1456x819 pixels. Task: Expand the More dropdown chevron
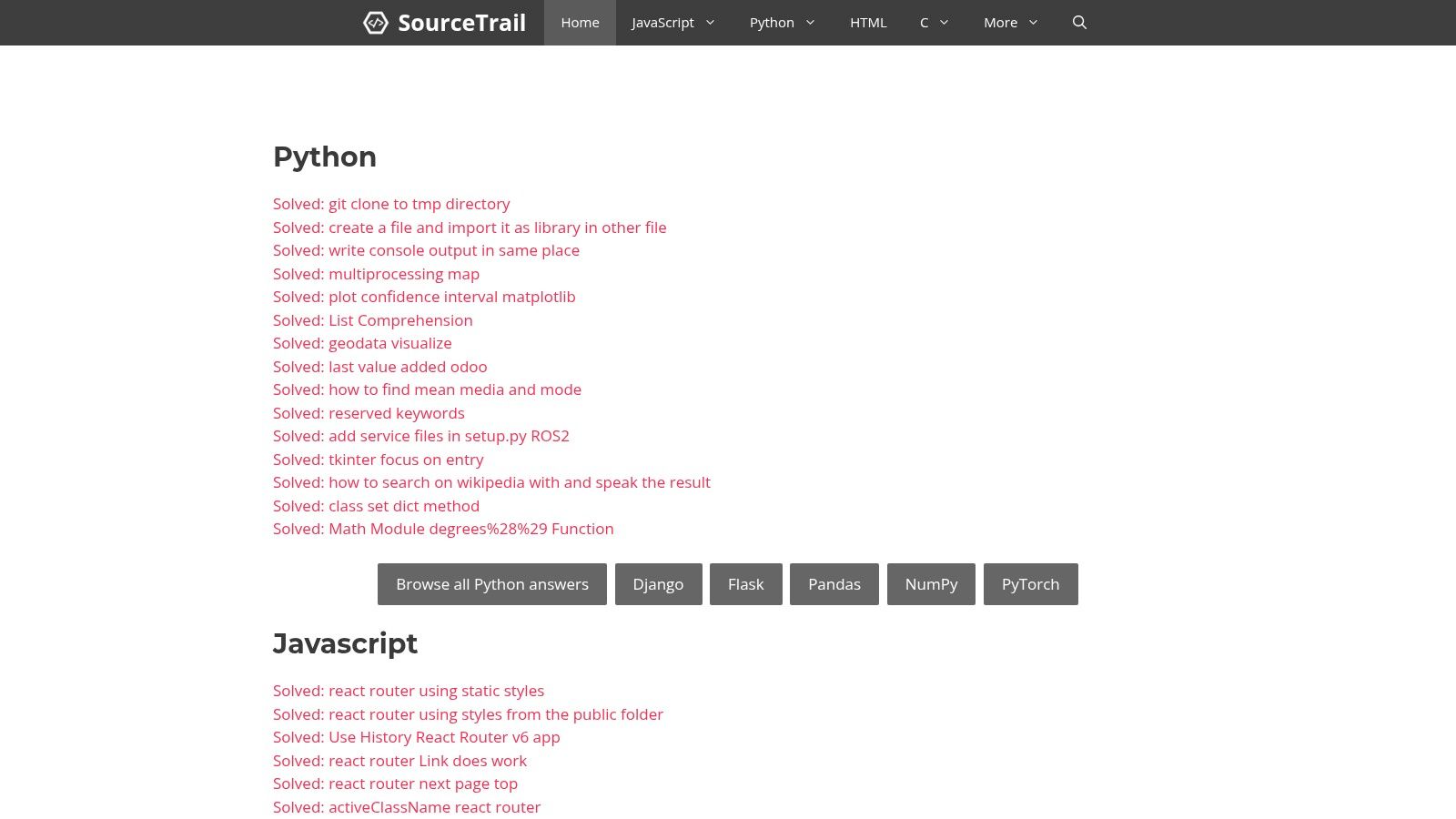[x=1033, y=23]
